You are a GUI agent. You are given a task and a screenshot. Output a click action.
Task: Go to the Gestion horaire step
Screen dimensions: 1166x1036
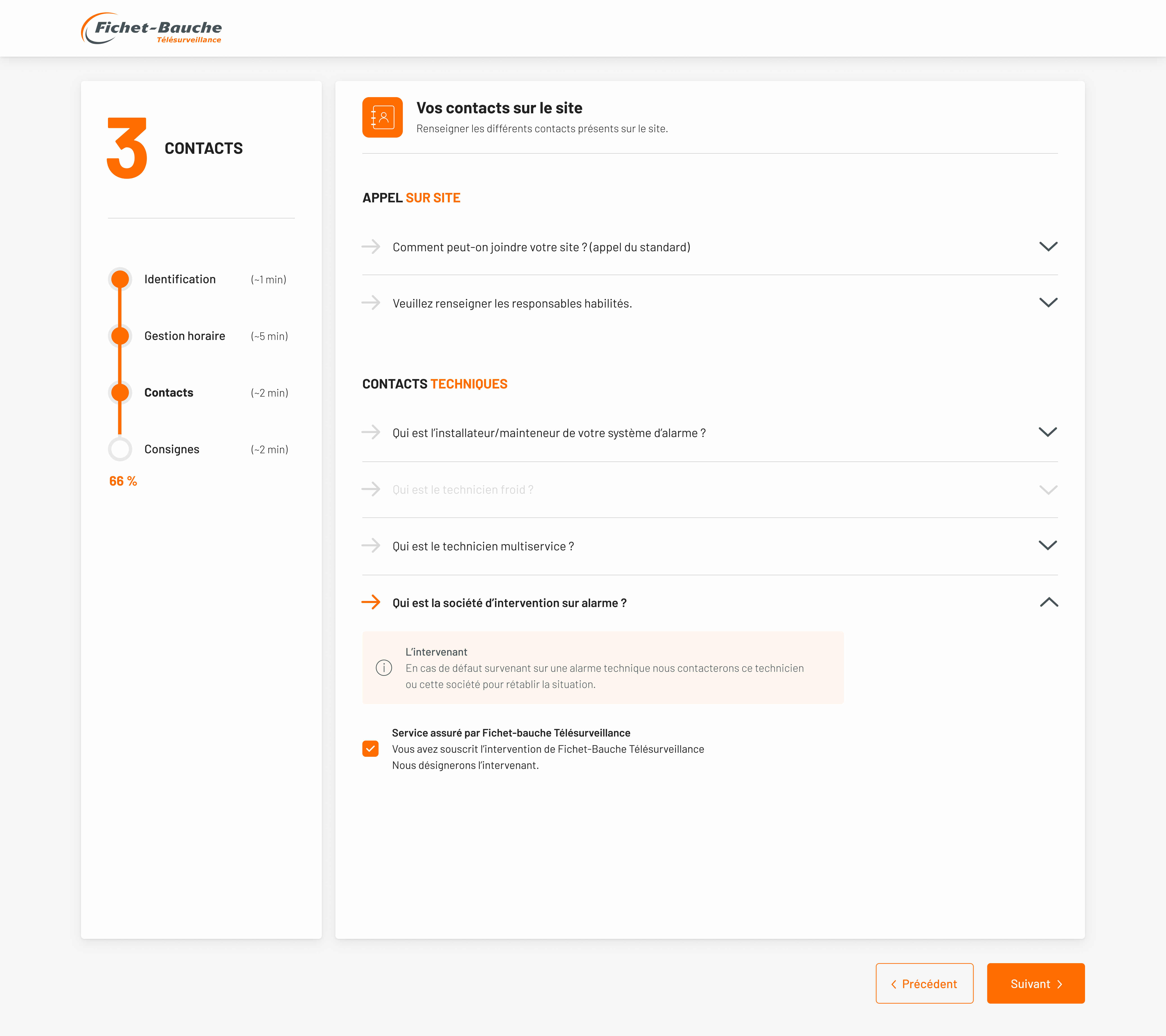pyautogui.click(x=184, y=336)
